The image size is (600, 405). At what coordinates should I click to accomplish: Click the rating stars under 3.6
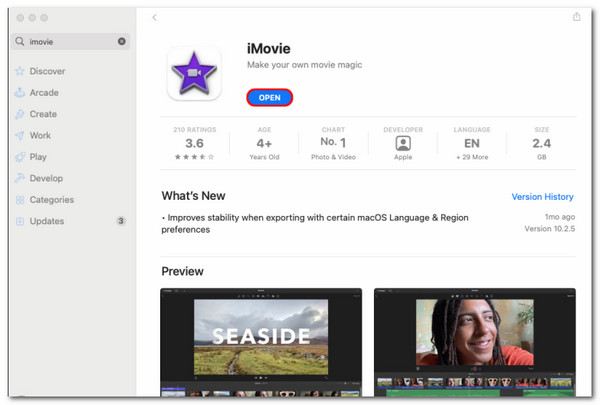tap(194, 157)
